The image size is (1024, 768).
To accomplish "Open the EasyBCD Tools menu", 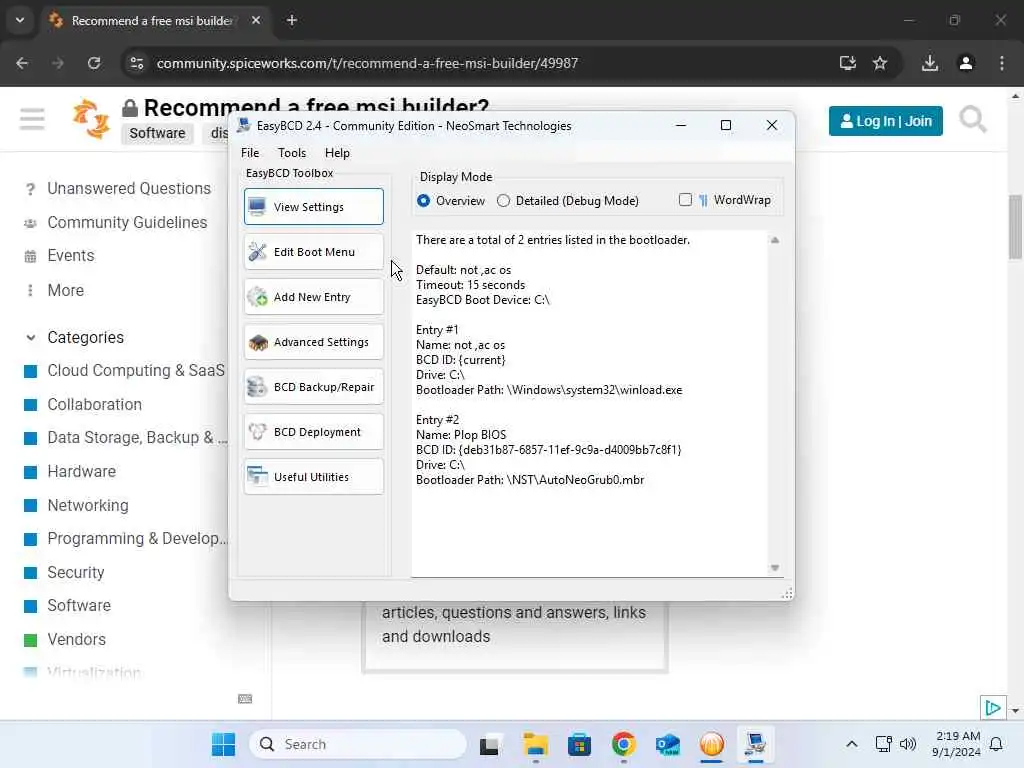I will coord(292,152).
